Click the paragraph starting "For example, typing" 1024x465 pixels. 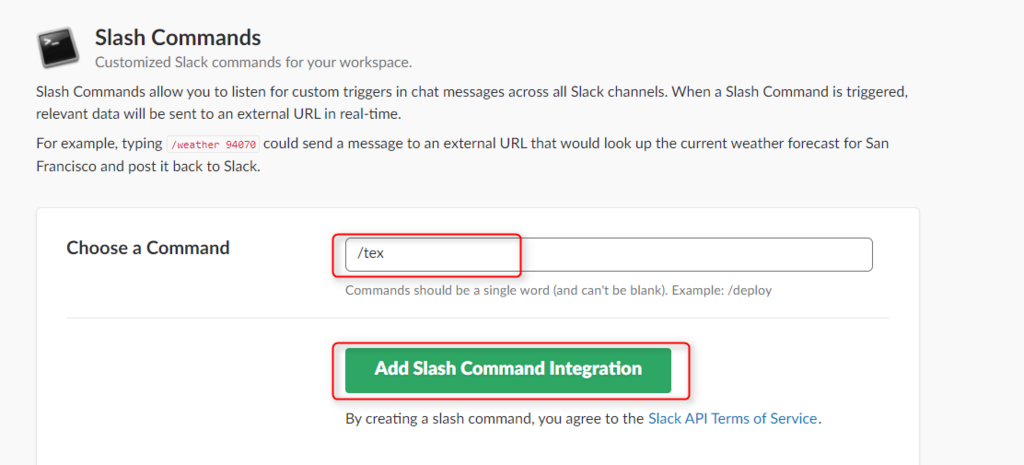coord(460,153)
